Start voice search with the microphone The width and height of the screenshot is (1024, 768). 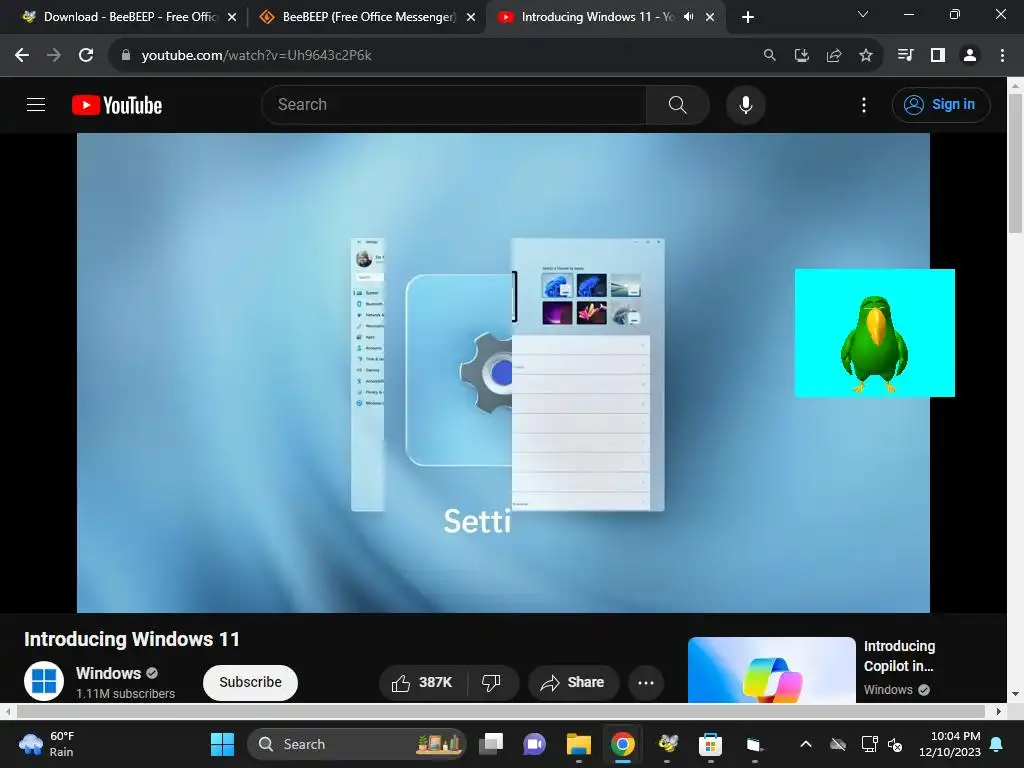coord(745,104)
